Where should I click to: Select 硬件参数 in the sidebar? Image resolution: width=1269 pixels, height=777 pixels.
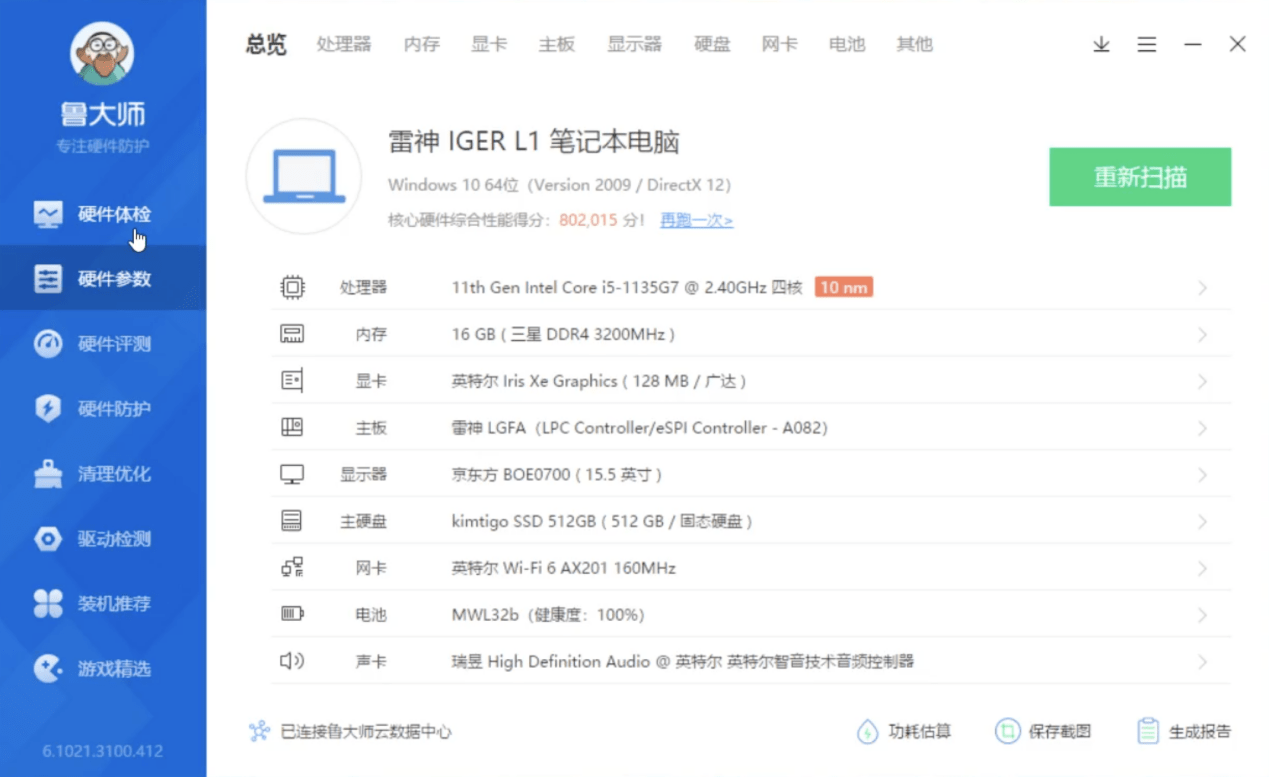coord(103,279)
